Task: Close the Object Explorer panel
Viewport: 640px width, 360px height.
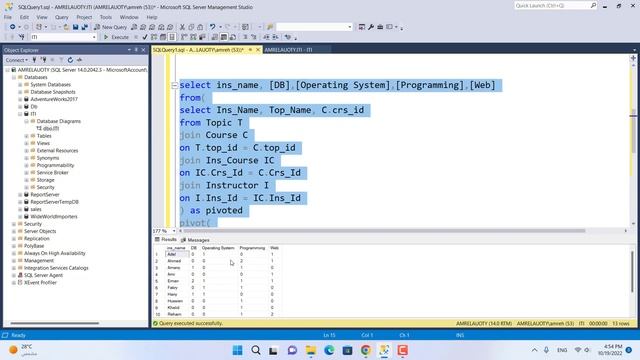Action: tap(143, 50)
